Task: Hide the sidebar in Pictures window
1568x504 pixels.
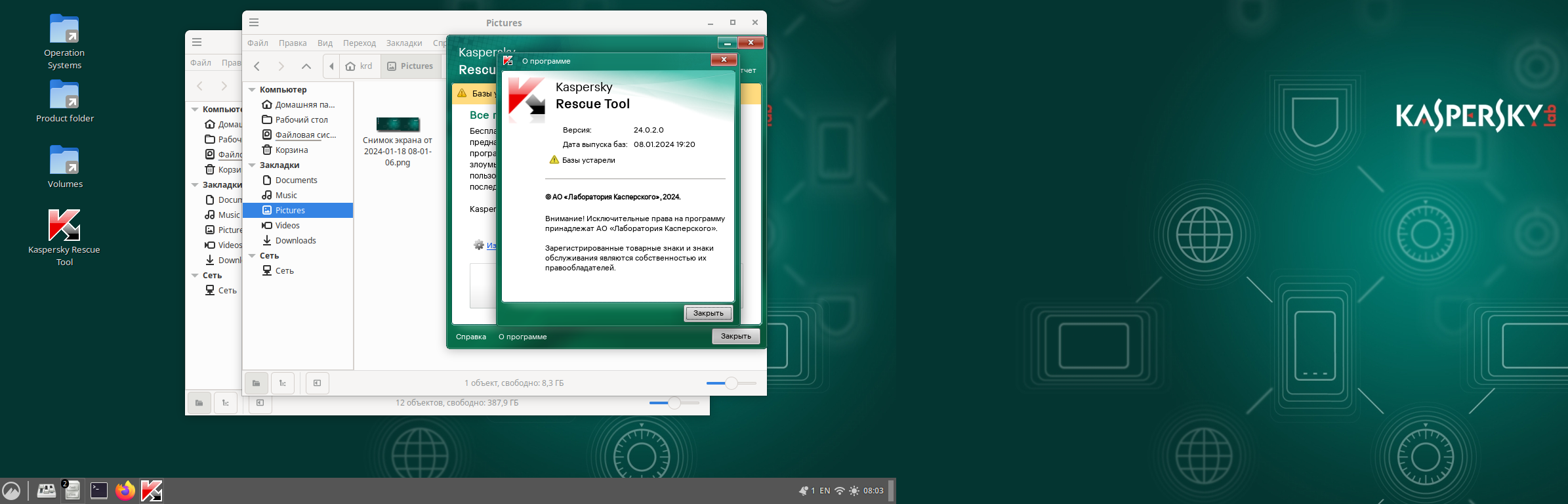Action: (x=318, y=383)
